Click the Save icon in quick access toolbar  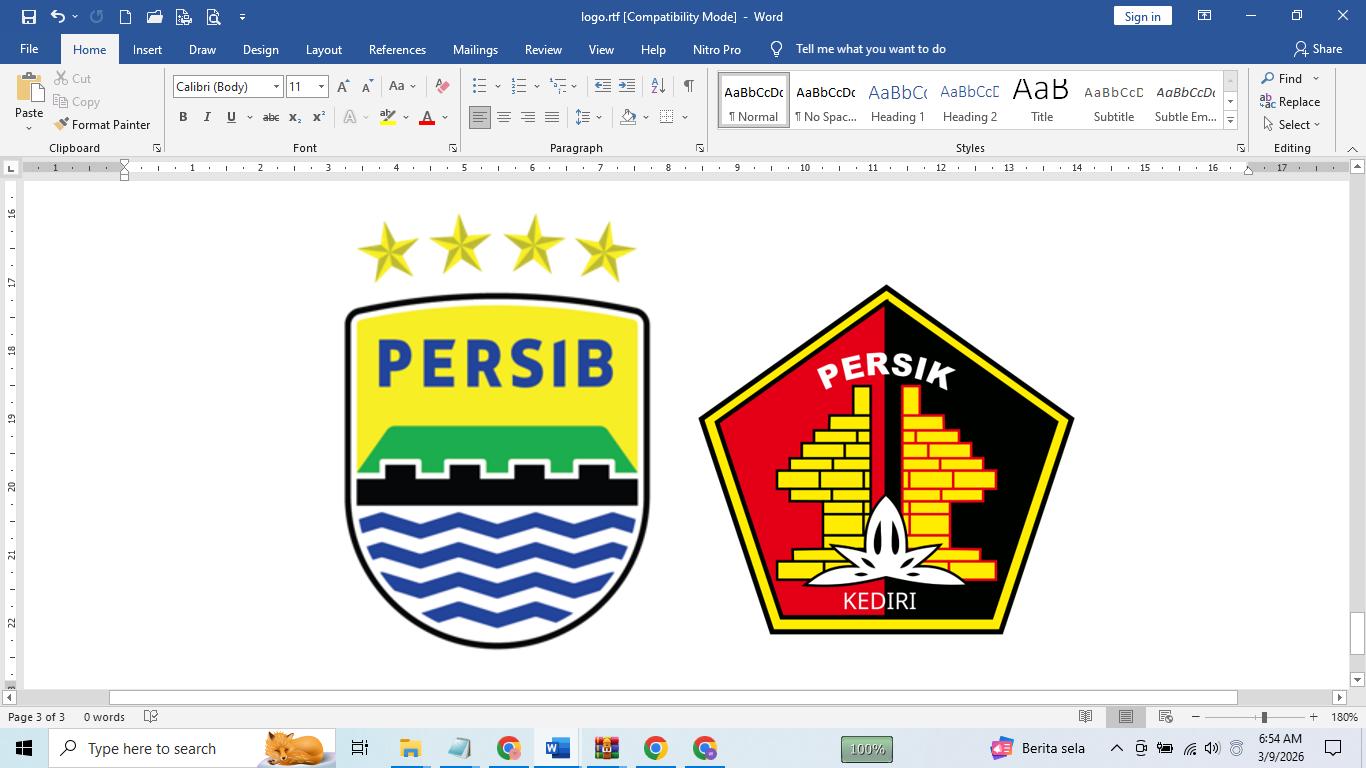coord(28,17)
